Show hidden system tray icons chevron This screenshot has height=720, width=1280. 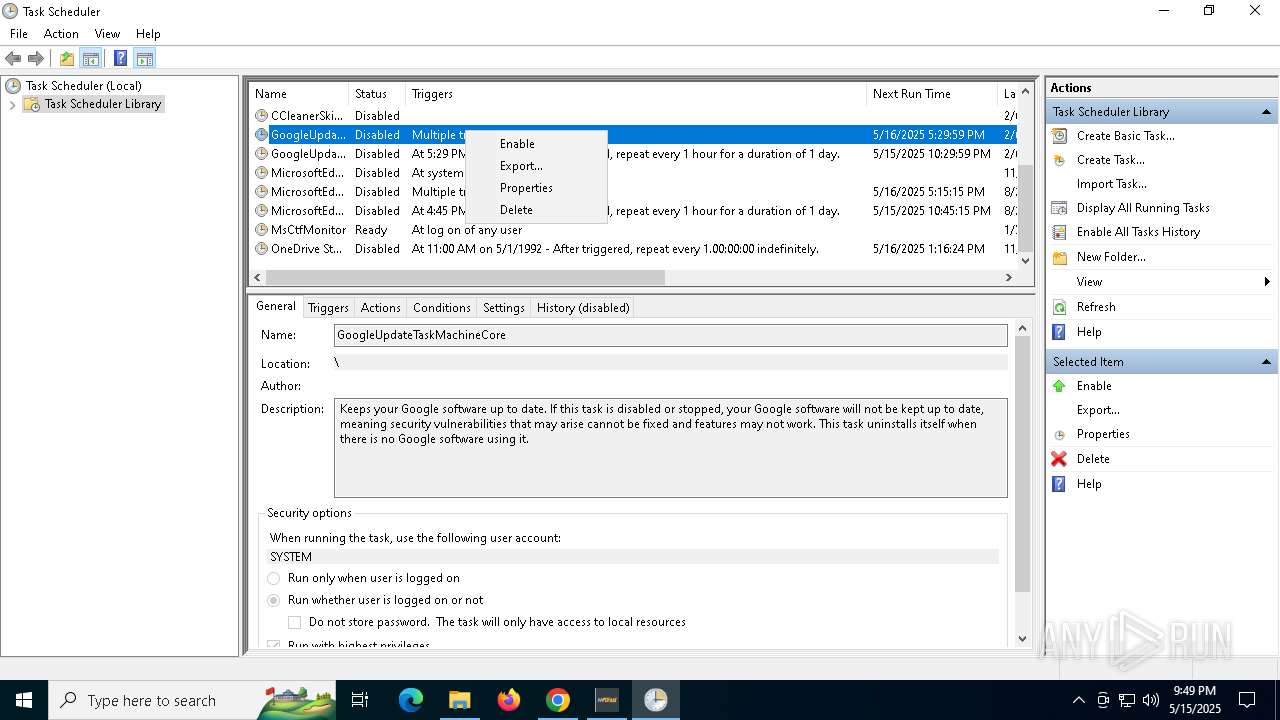pos(1078,700)
